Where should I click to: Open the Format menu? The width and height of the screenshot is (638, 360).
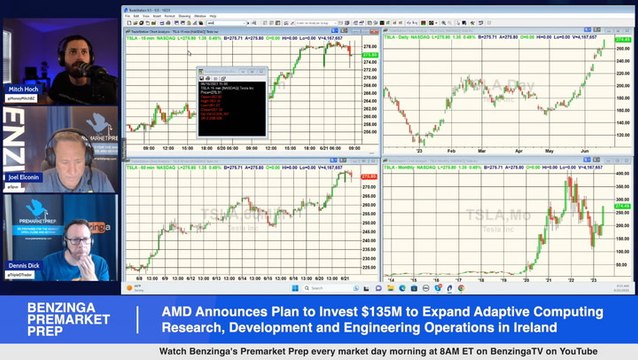click(170, 16)
